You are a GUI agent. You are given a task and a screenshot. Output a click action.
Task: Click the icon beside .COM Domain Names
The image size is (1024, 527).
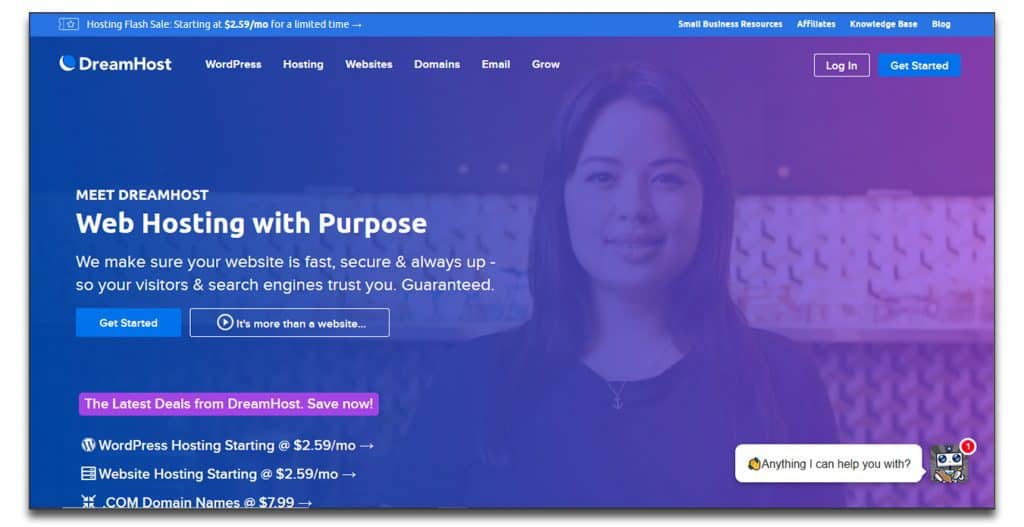coord(89,501)
